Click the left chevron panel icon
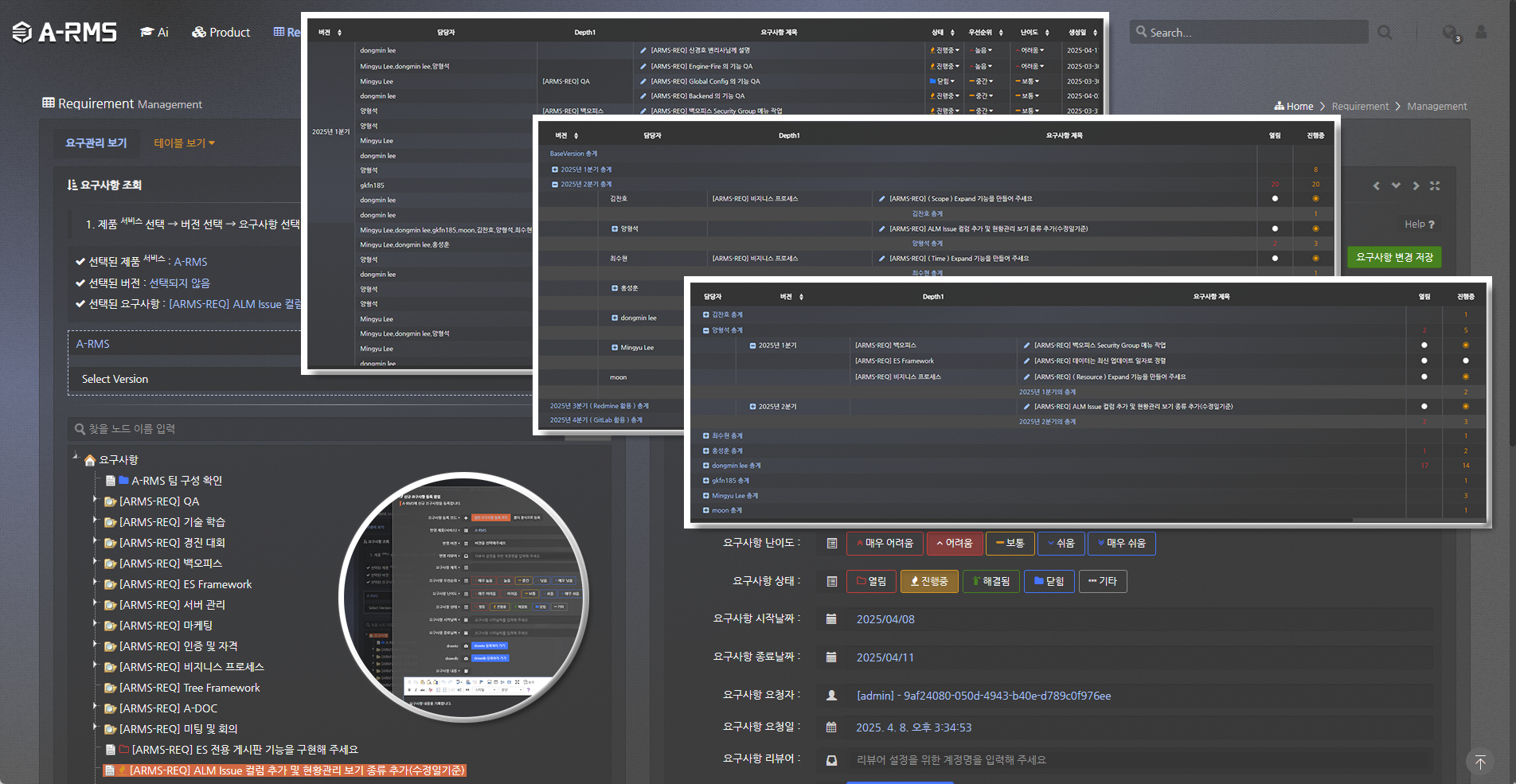1516x784 pixels. pos(1377,185)
